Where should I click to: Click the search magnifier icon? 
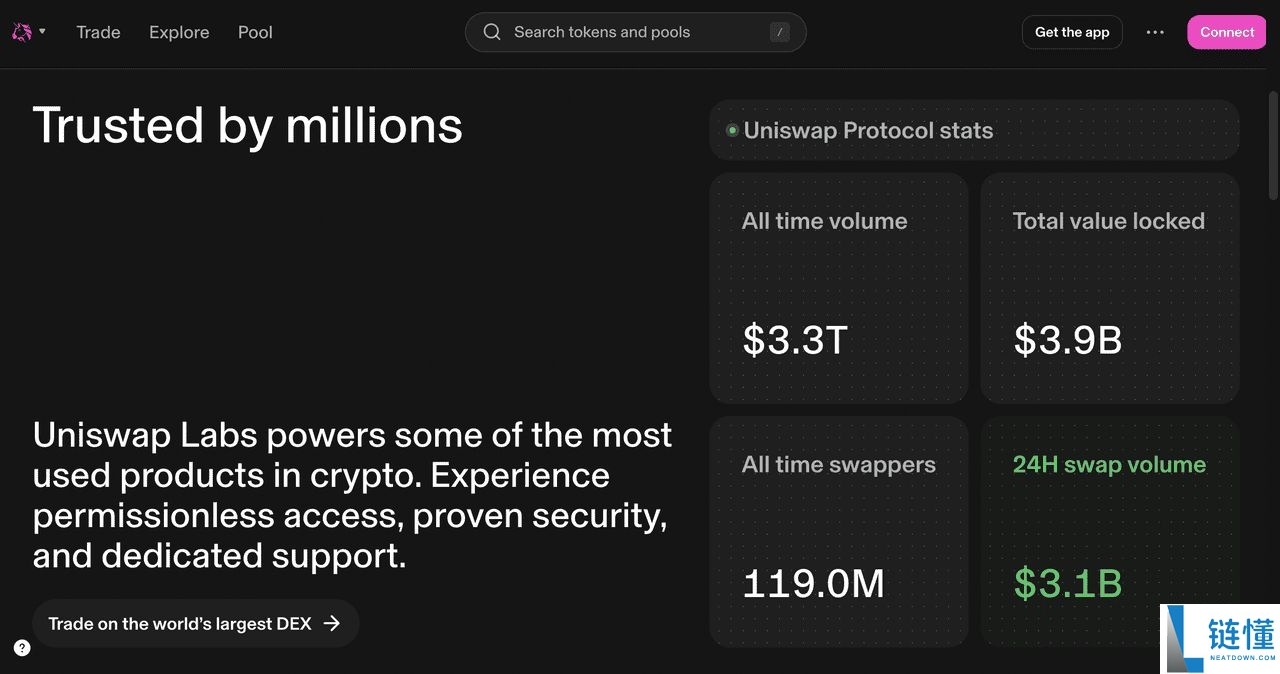tap(491, 31)
